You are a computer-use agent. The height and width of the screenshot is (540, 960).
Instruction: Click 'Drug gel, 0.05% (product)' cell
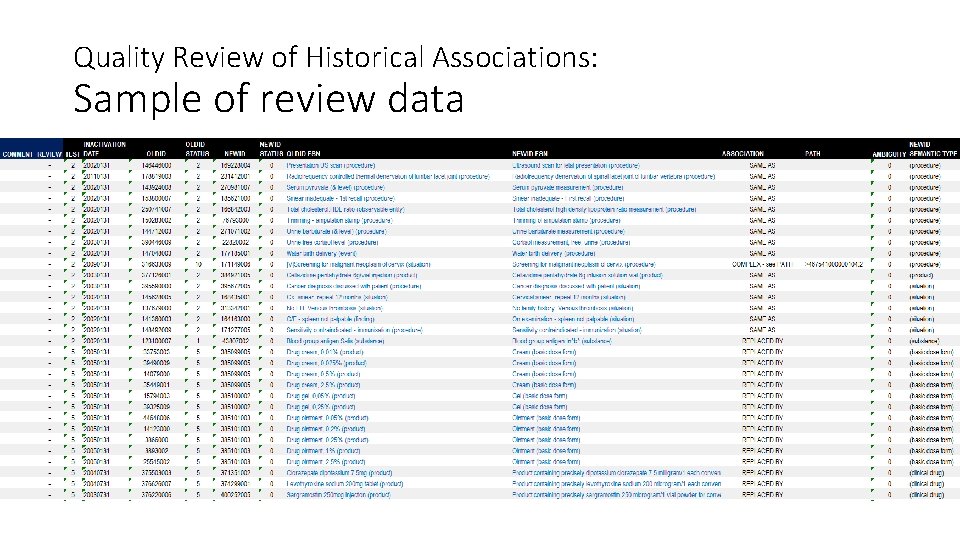pyautogui.click(x=320, y=396)
